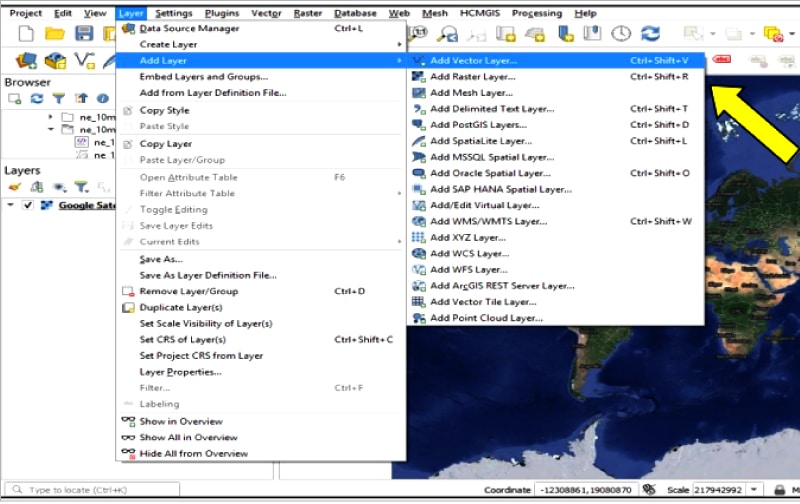
Task: Click Data Source Manager in Layer menu
Action: point(189,28)
